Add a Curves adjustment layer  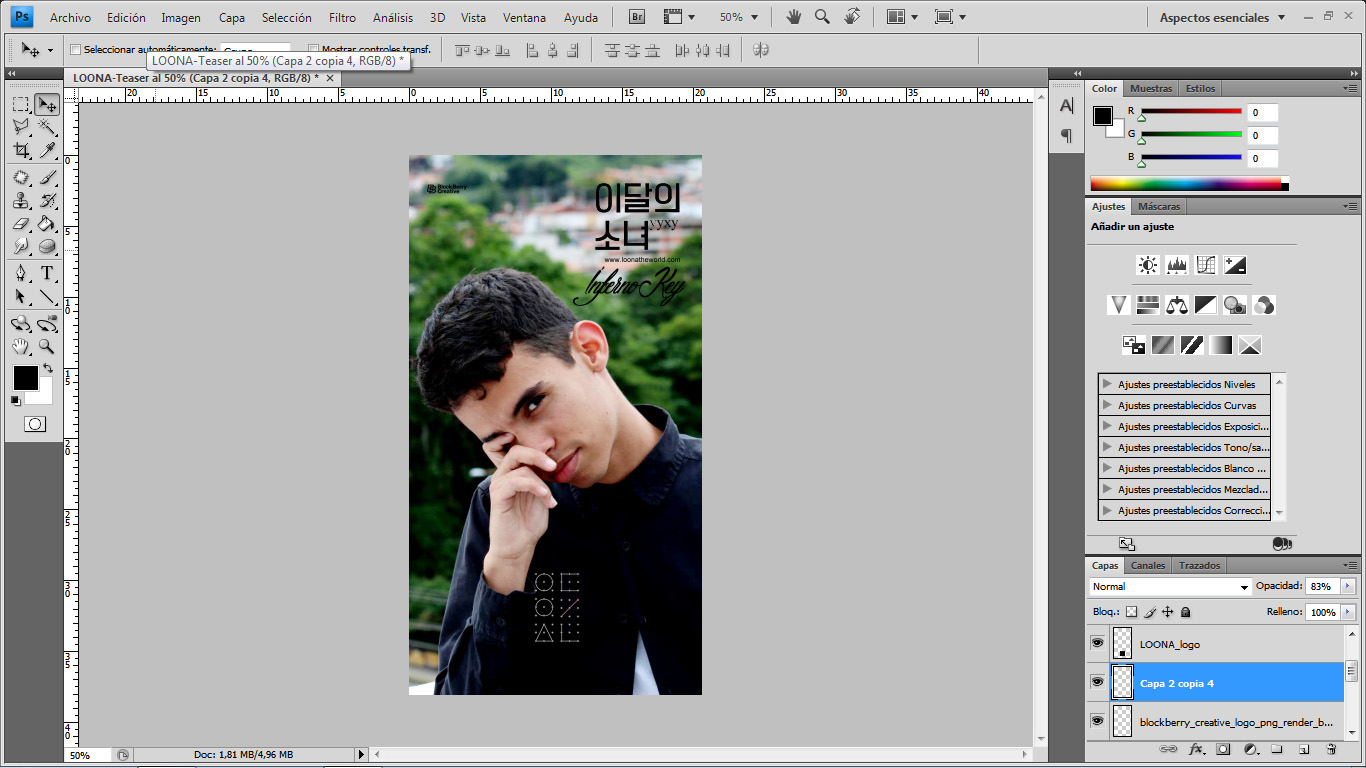[x=1205, y=265]
